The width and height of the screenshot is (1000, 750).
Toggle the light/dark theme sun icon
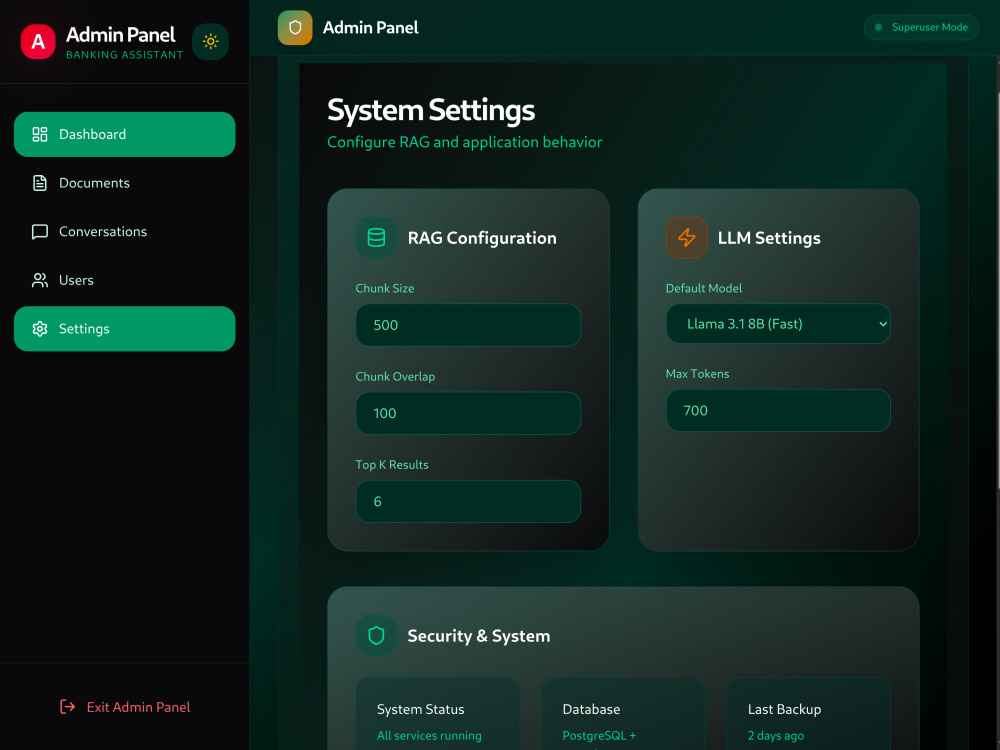[x=210, y=42]
